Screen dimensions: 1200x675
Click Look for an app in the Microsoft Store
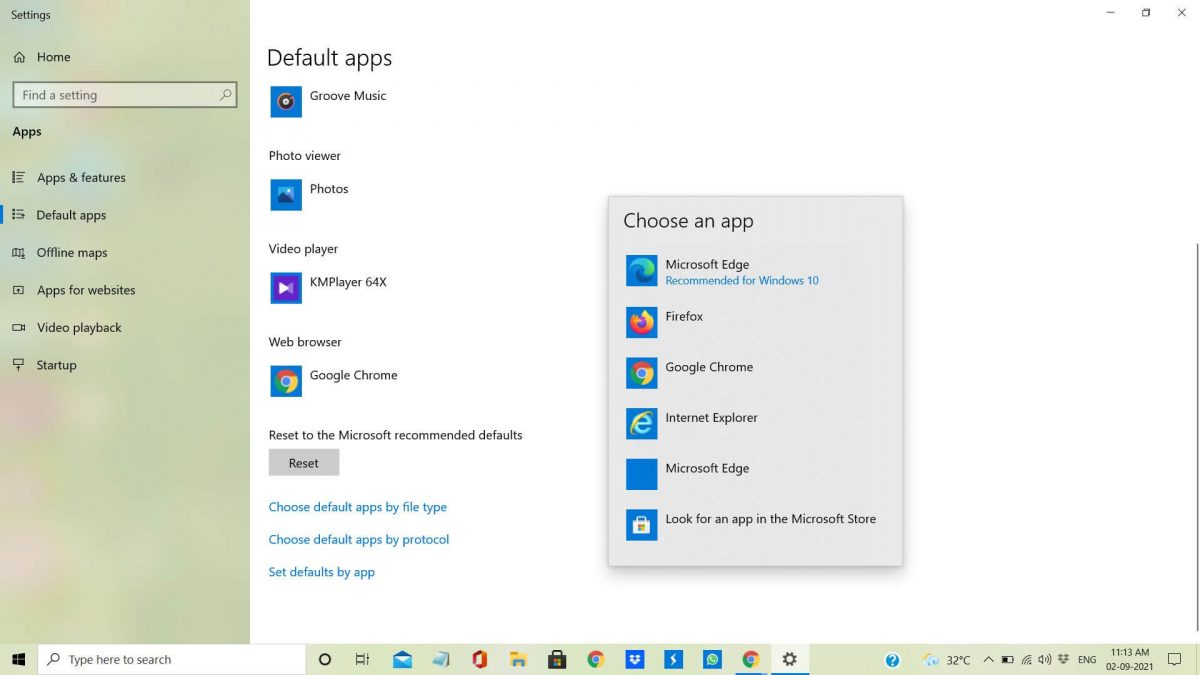tap(771, 524)
